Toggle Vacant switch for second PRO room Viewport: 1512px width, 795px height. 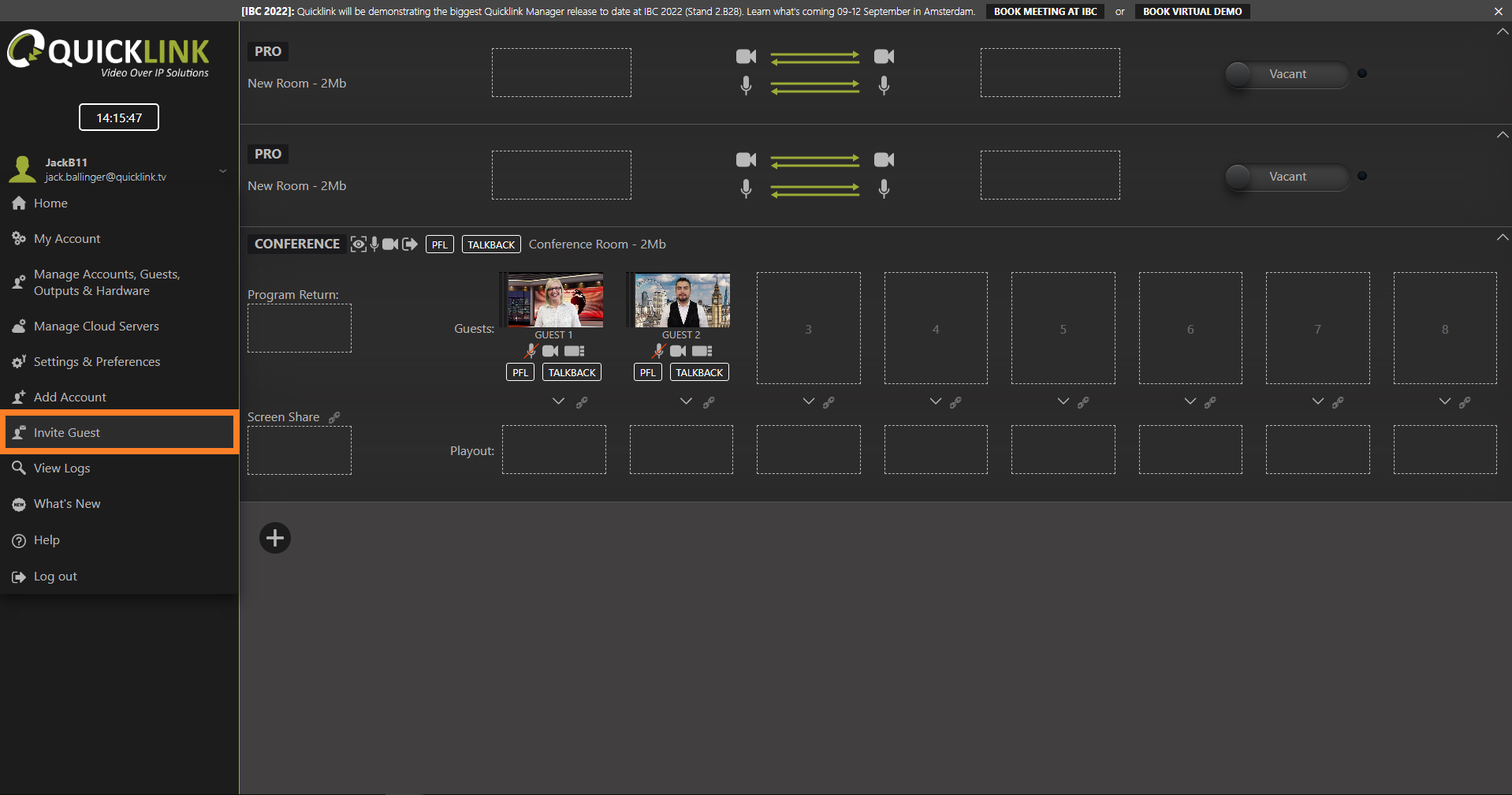point(1287,177)
